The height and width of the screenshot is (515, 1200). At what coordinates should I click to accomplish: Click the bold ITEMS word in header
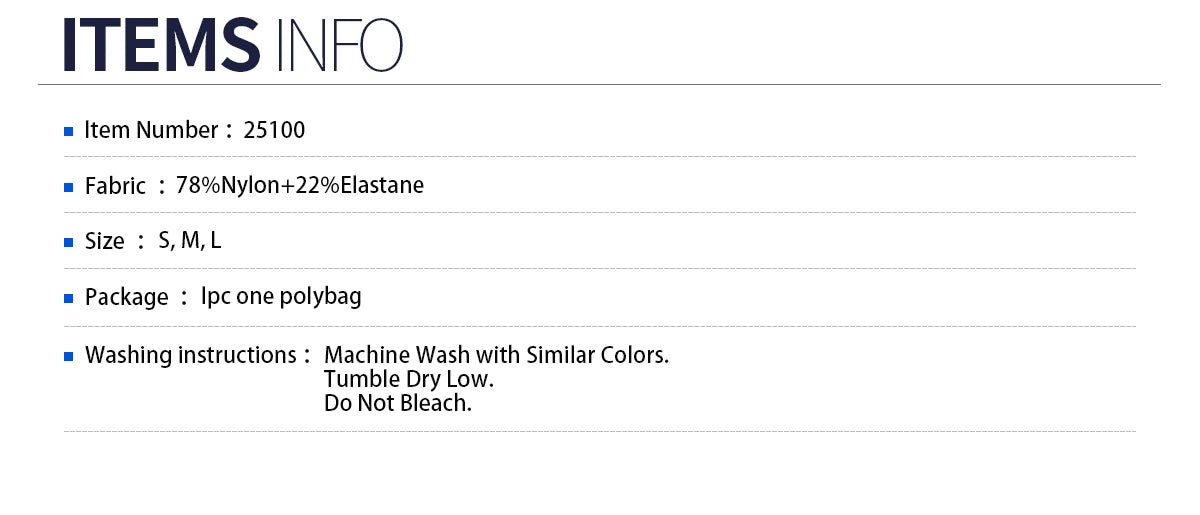click(161, 44)
